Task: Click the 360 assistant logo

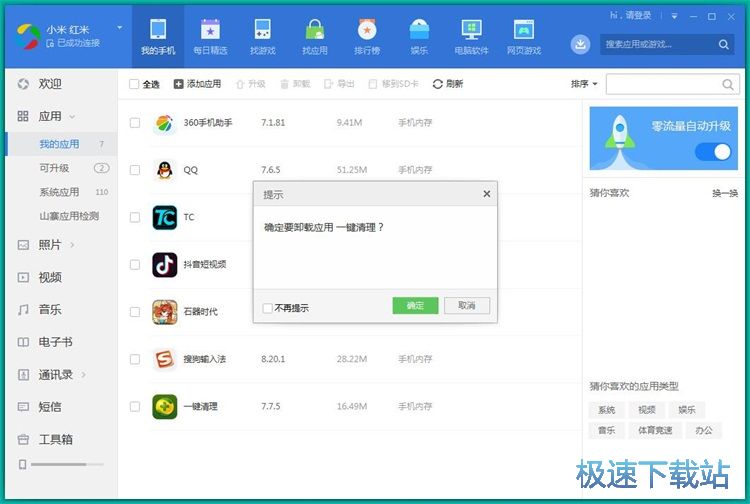Action: click(x=28, y=36)
